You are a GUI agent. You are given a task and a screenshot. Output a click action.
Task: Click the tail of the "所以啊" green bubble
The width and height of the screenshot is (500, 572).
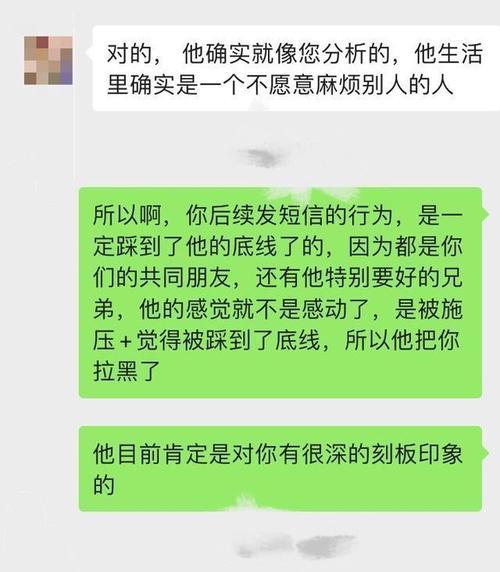(485, 214)
